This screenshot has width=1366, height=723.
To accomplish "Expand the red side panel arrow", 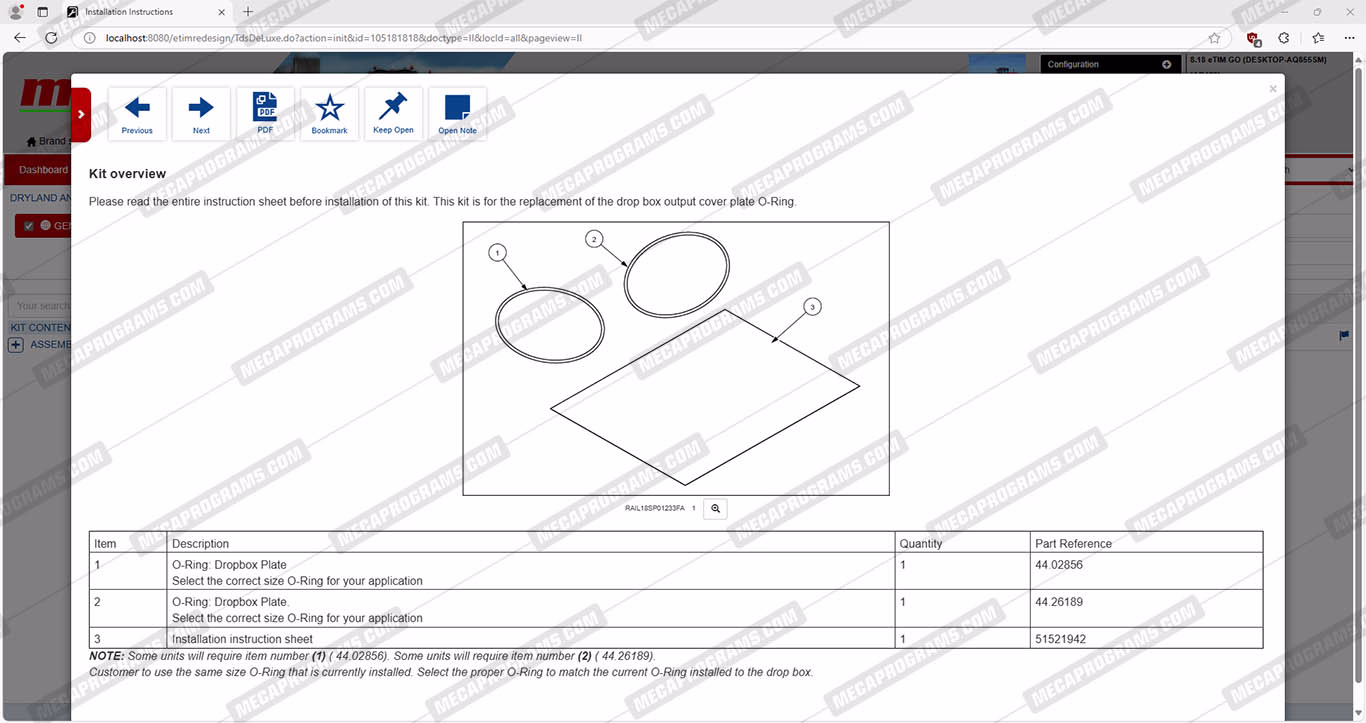I will [81, 114].
